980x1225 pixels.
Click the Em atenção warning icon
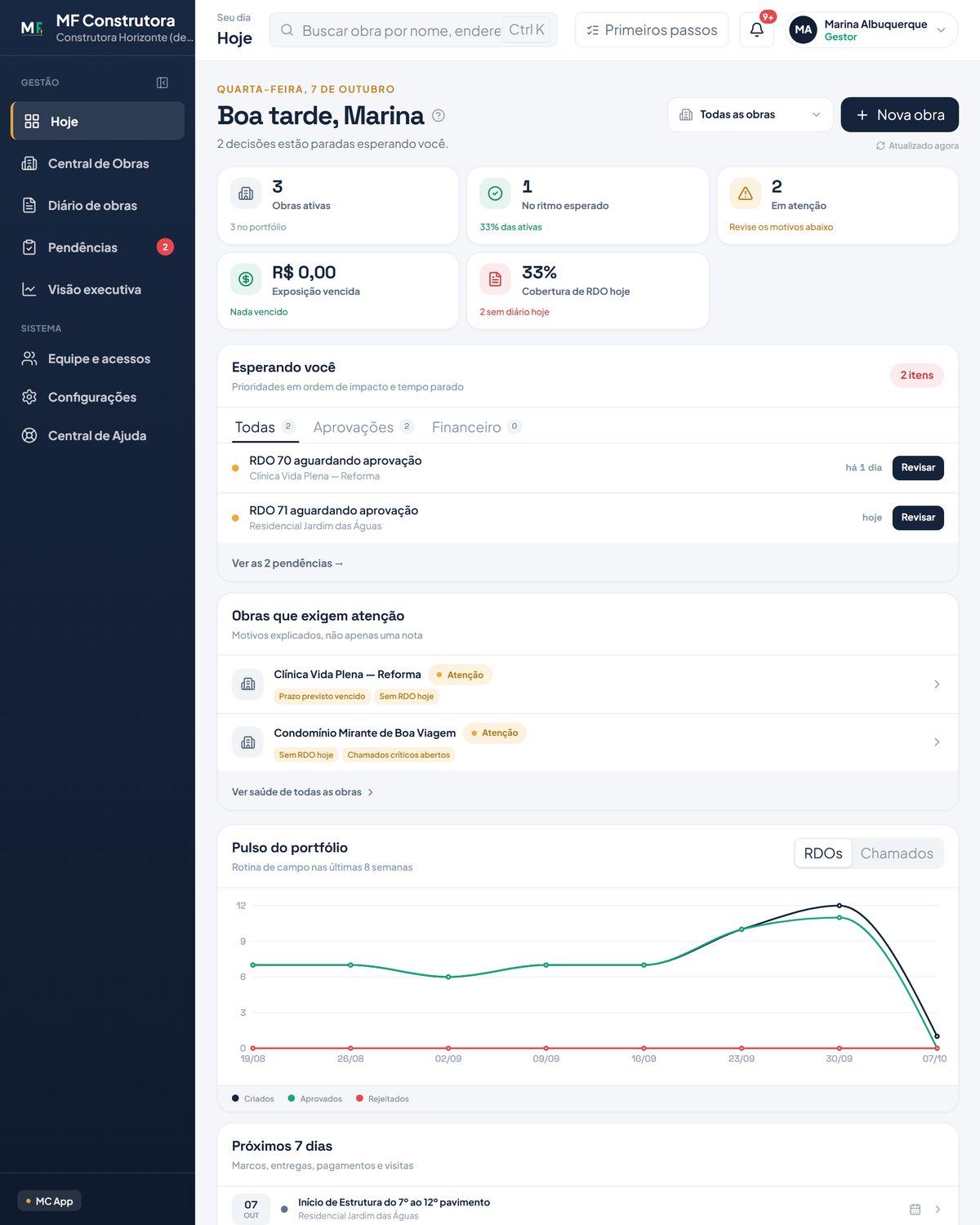coord(746,194)
